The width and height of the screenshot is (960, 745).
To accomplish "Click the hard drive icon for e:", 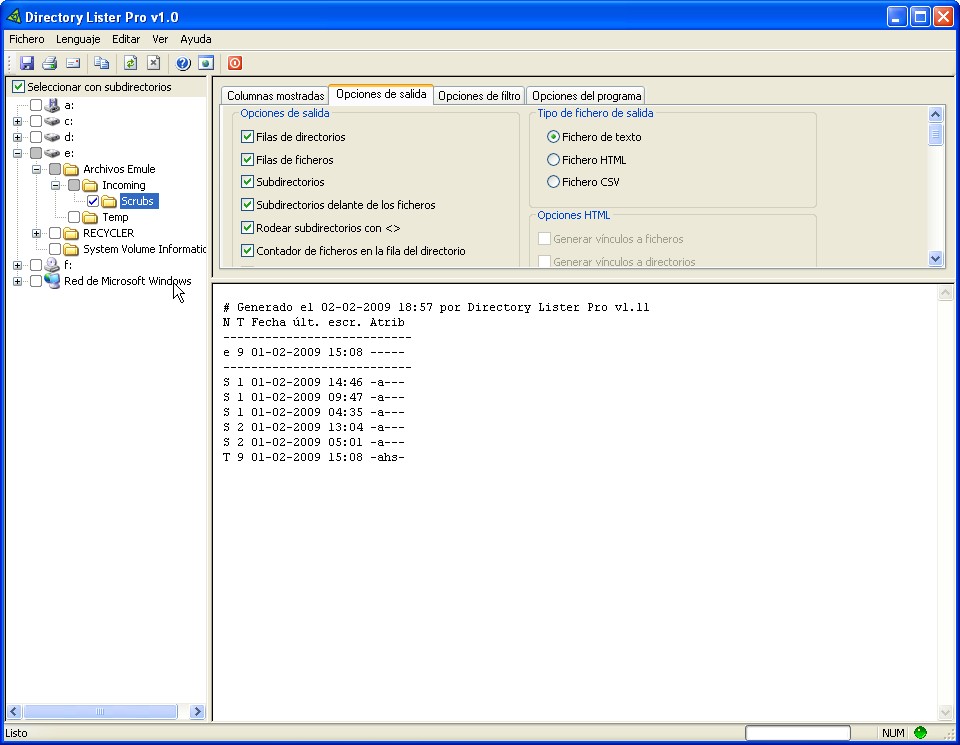I will 52,153.
